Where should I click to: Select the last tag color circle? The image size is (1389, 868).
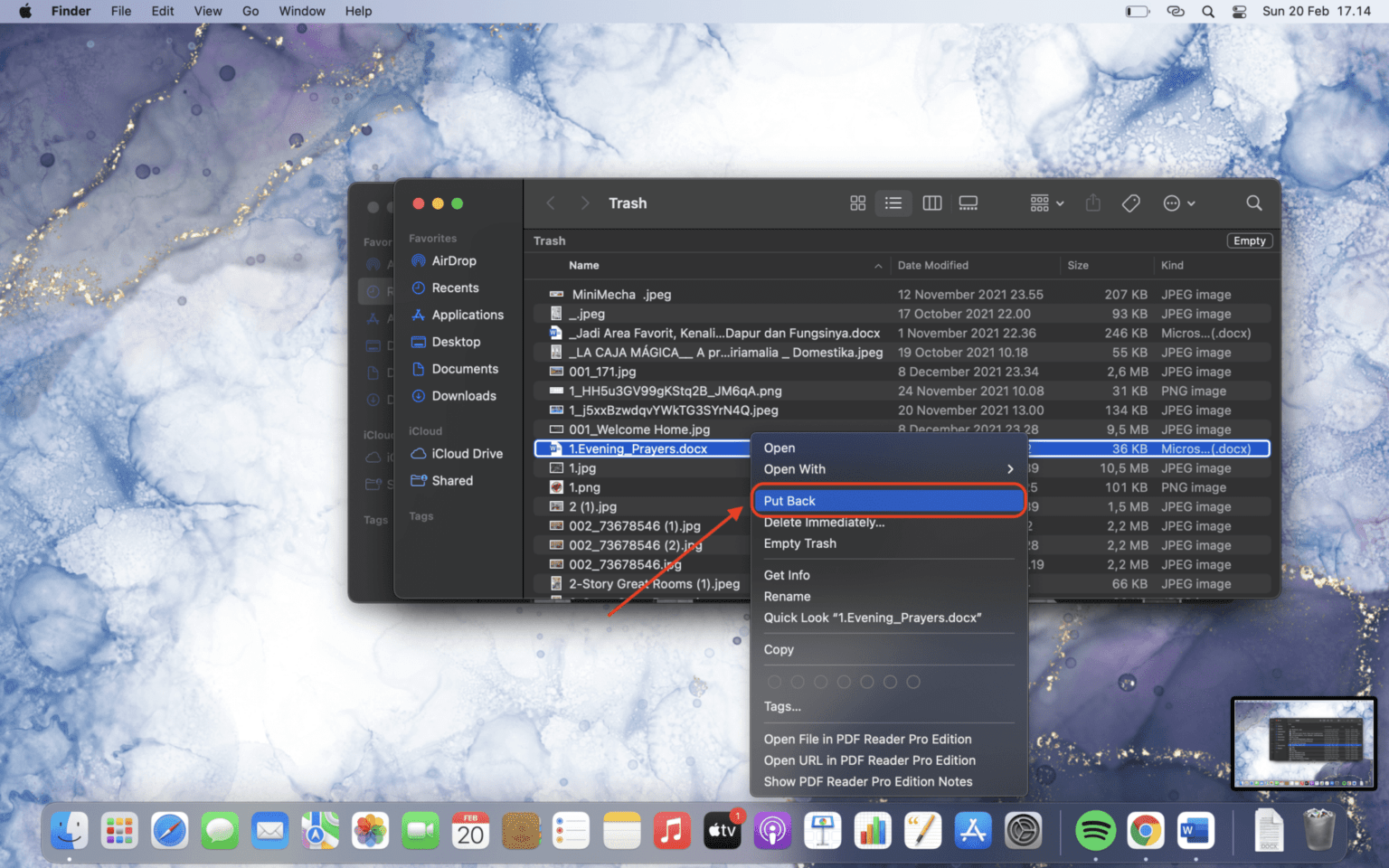tap(913, 682)
